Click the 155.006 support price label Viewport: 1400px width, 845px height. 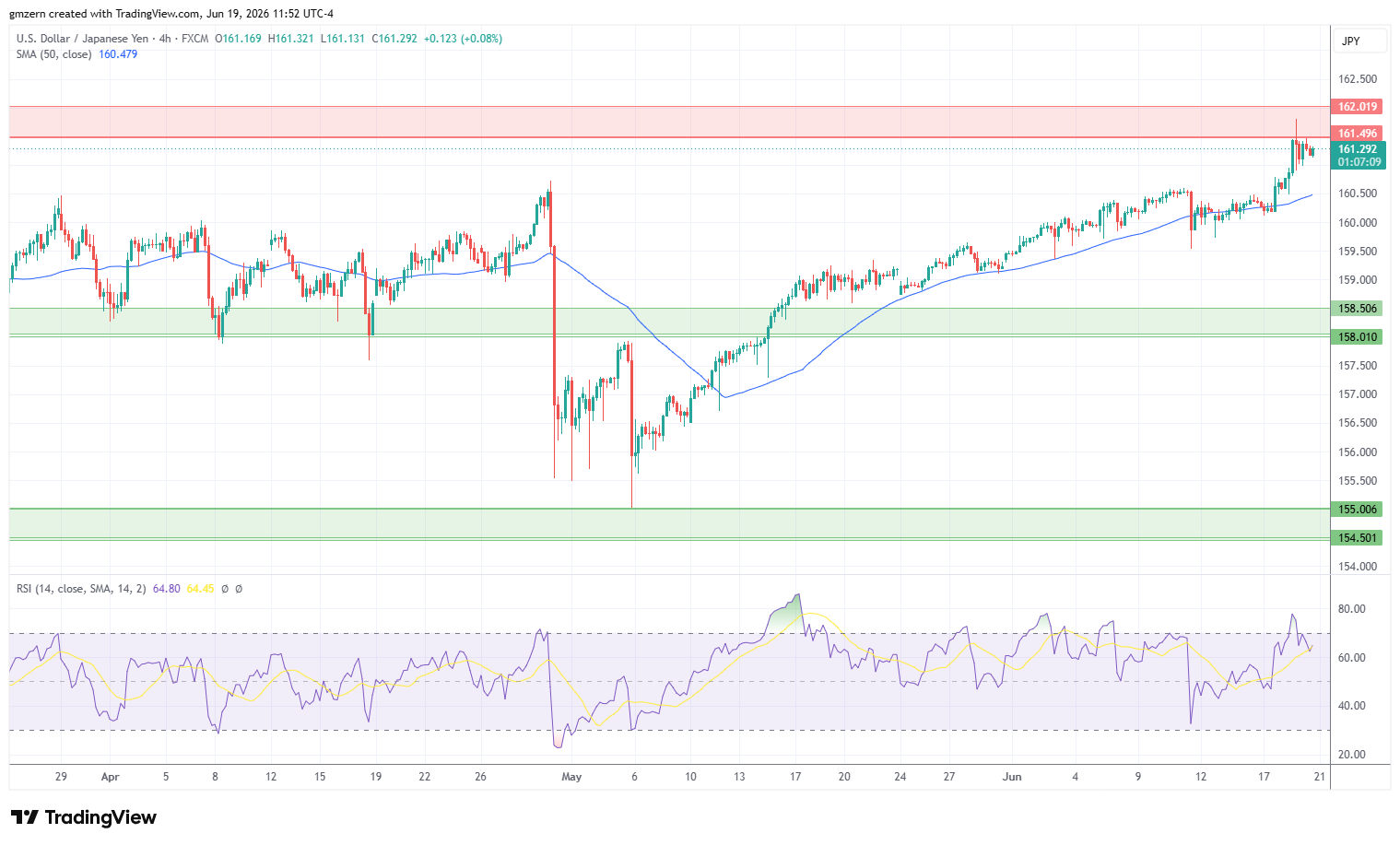pyautogui.click(x=1358, y=510)
